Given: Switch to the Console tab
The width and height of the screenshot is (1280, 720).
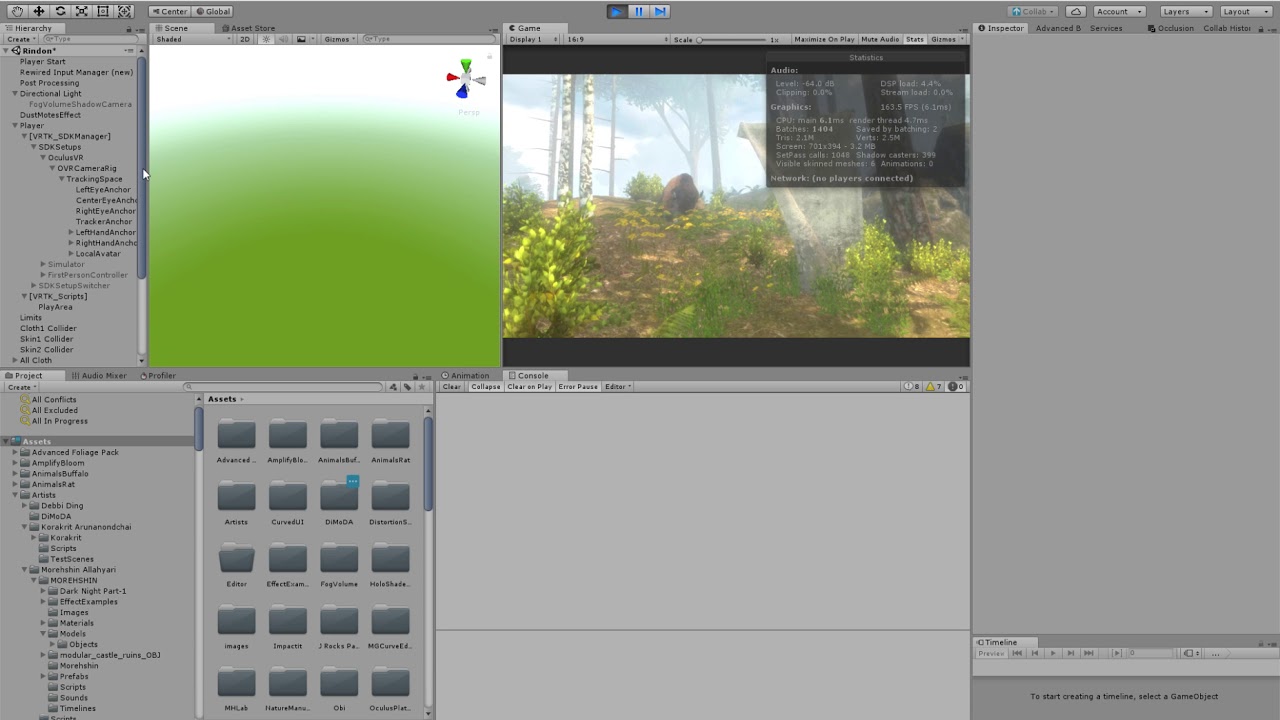Looking at the screenshot, I should [x=533, y=375].
